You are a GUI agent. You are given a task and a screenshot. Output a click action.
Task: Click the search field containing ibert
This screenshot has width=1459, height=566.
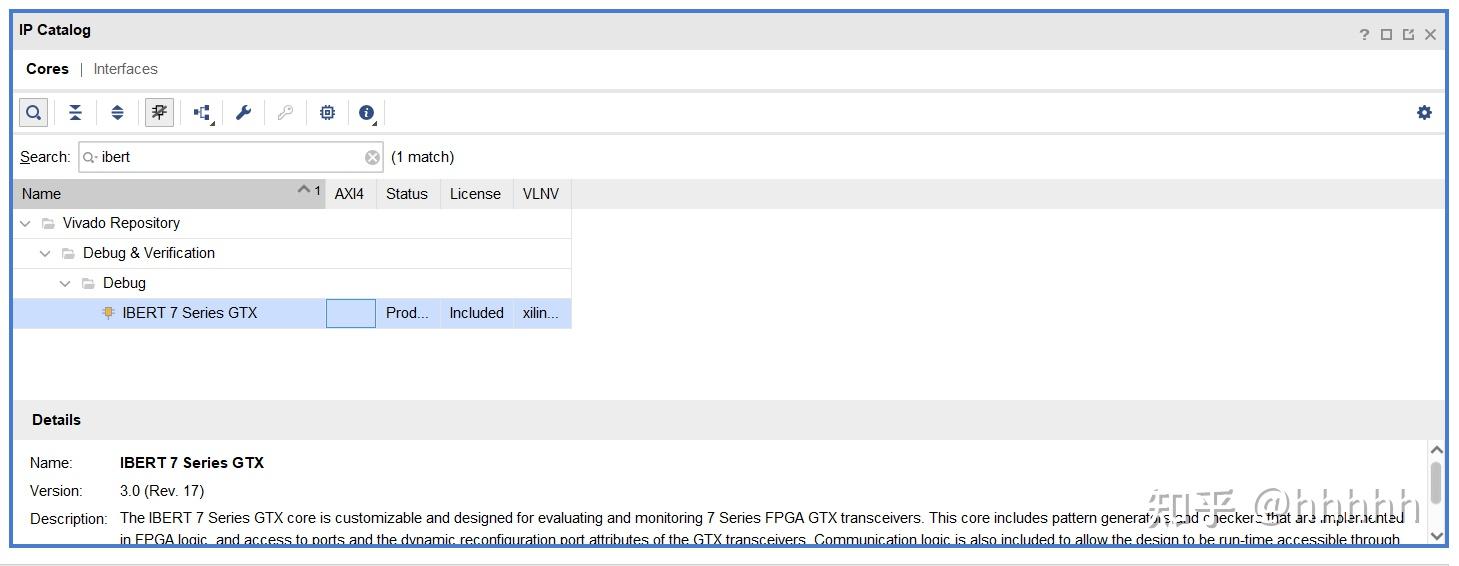[x=230, y=157]
